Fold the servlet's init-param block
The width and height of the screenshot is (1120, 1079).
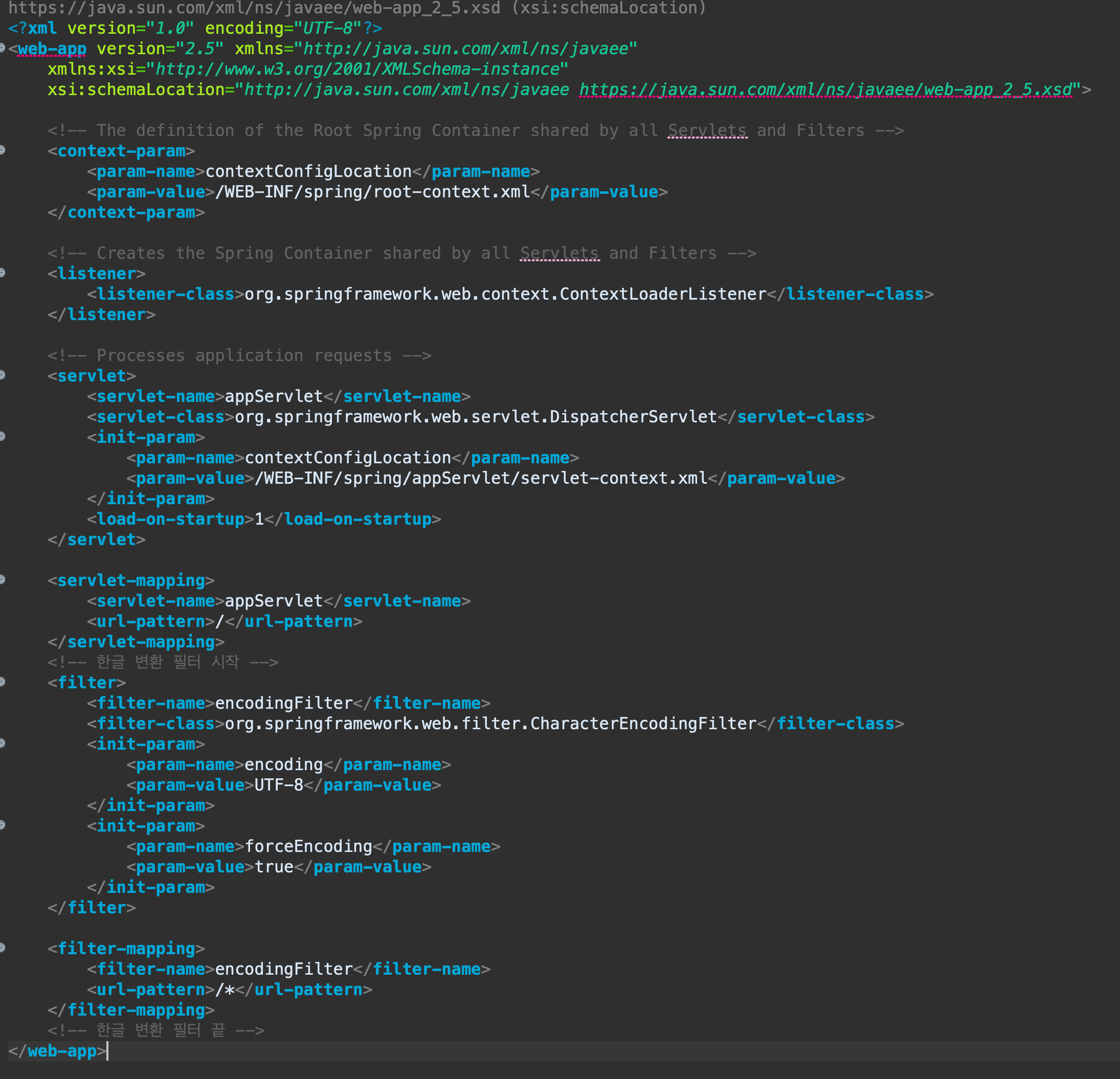click(x=2, y=437)
